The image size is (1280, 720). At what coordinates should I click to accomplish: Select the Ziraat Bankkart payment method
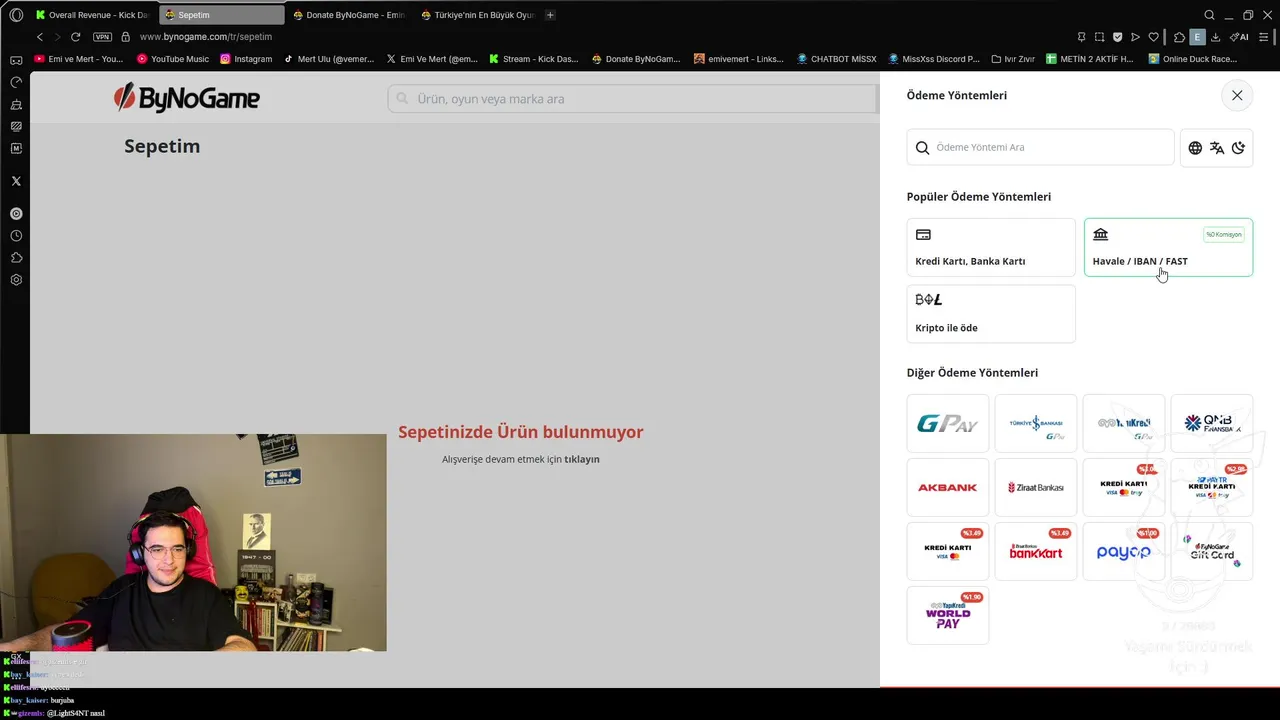coord(1036,552)
